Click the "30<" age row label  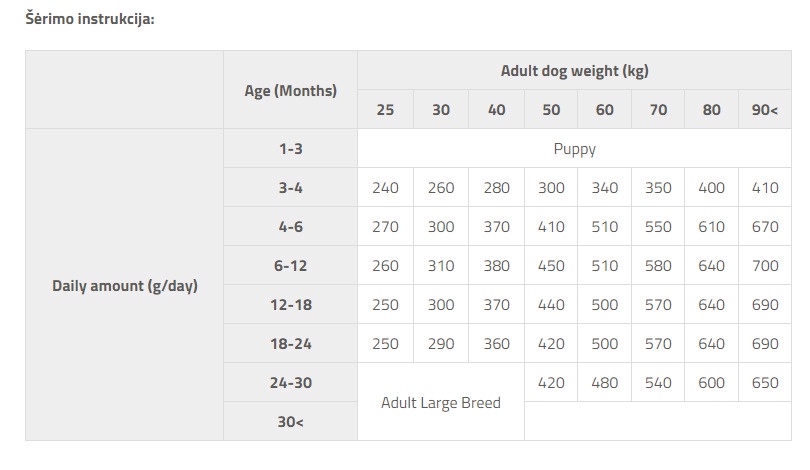(291, 422)
